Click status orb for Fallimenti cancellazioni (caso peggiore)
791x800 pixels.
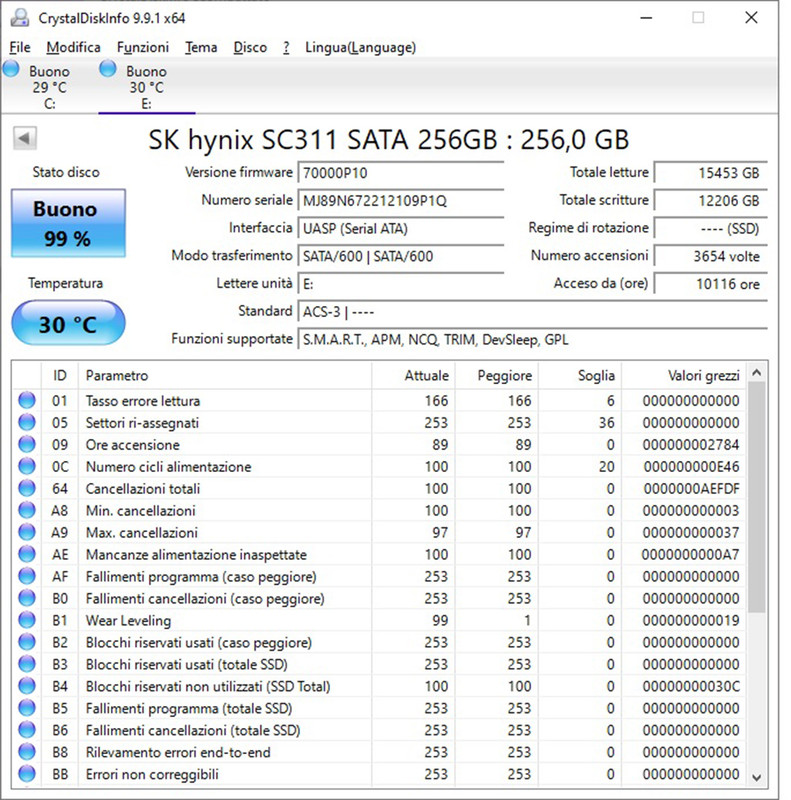click(27, 598)
